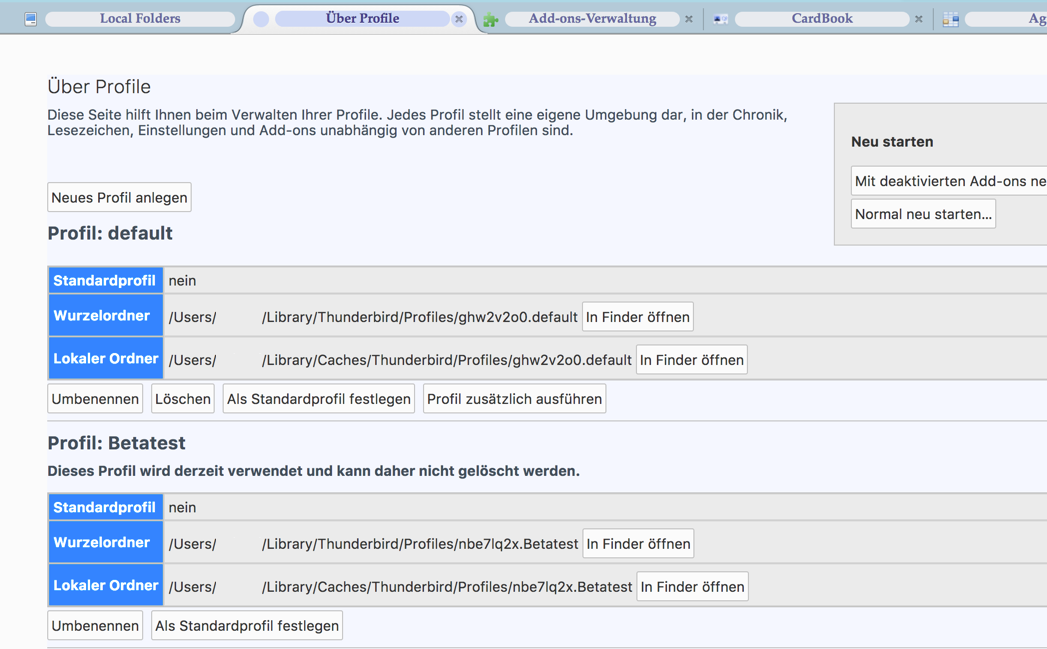Screen dimensions: 1047x649
Task: Click Standardprofil label in default profile table
Action: point(106,280)
